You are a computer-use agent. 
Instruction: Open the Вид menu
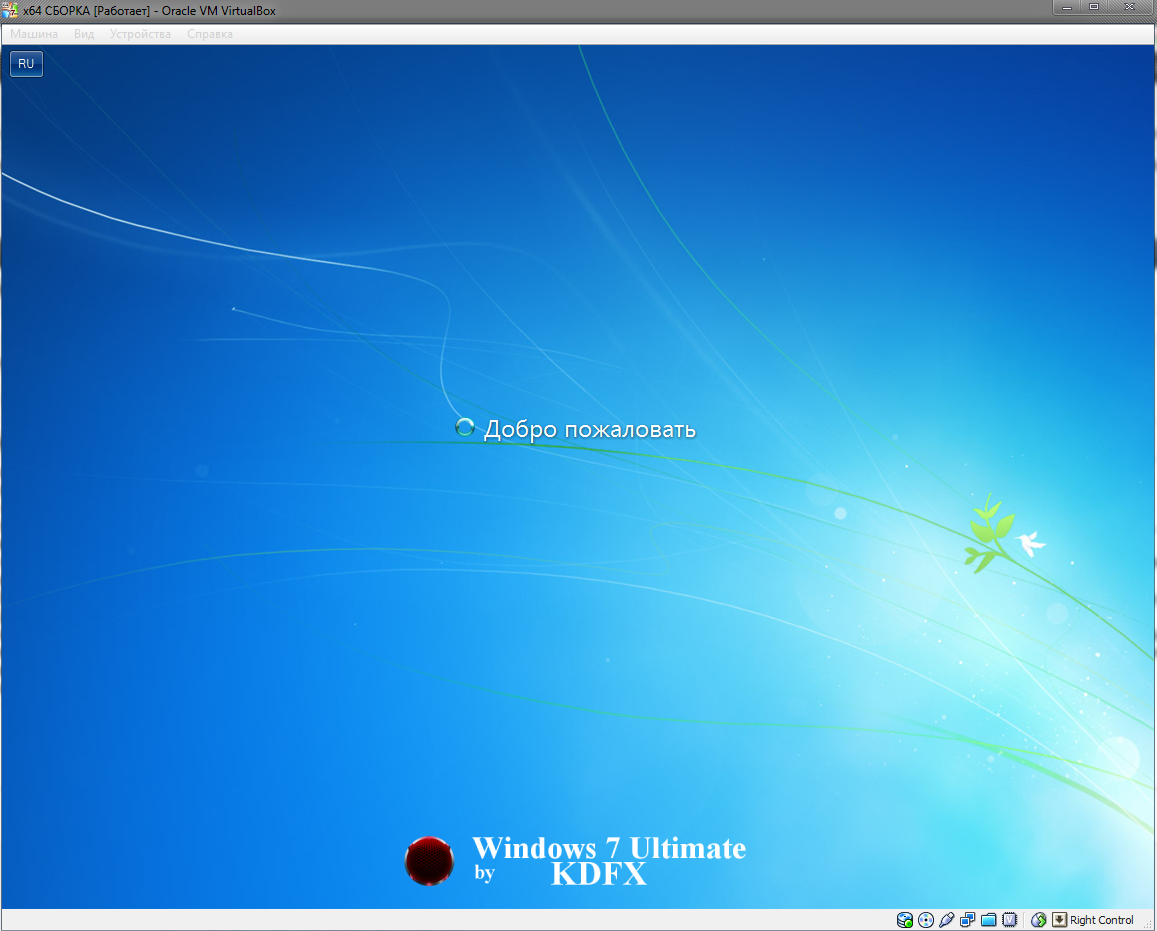[x=84, y=34]
